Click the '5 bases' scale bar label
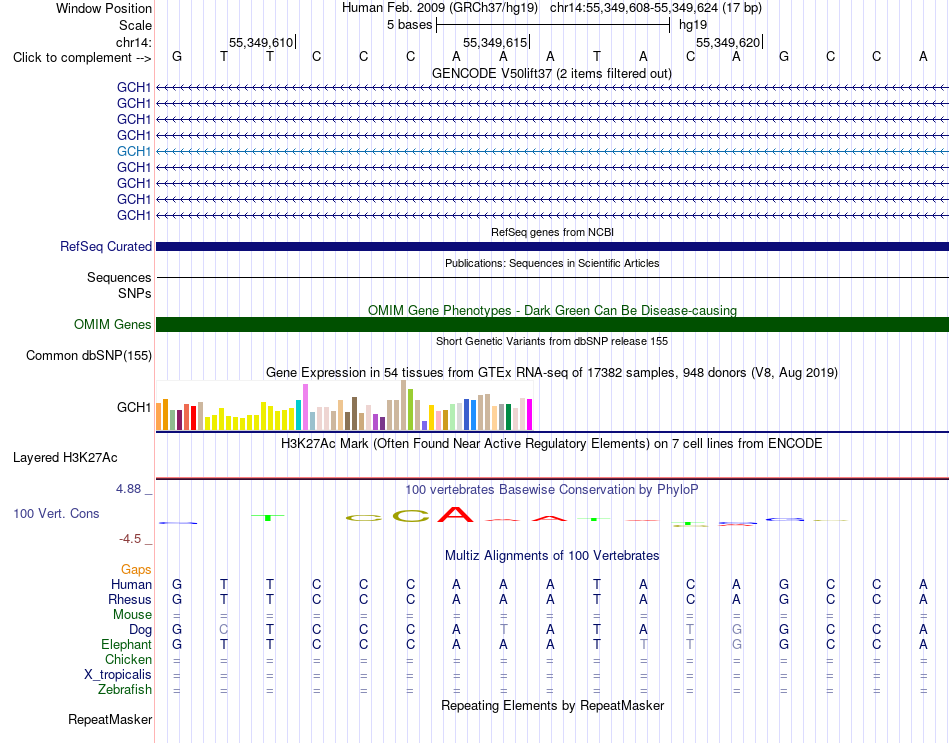The height and width of the screenshot is (743, 950). pyautogui.click(x=410, y=25)
